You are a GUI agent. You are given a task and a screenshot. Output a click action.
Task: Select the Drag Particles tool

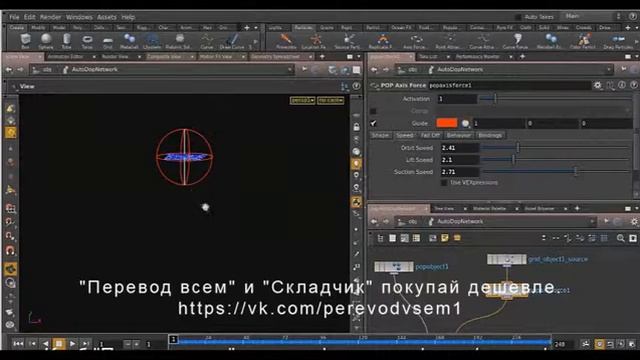coord(618,41)
